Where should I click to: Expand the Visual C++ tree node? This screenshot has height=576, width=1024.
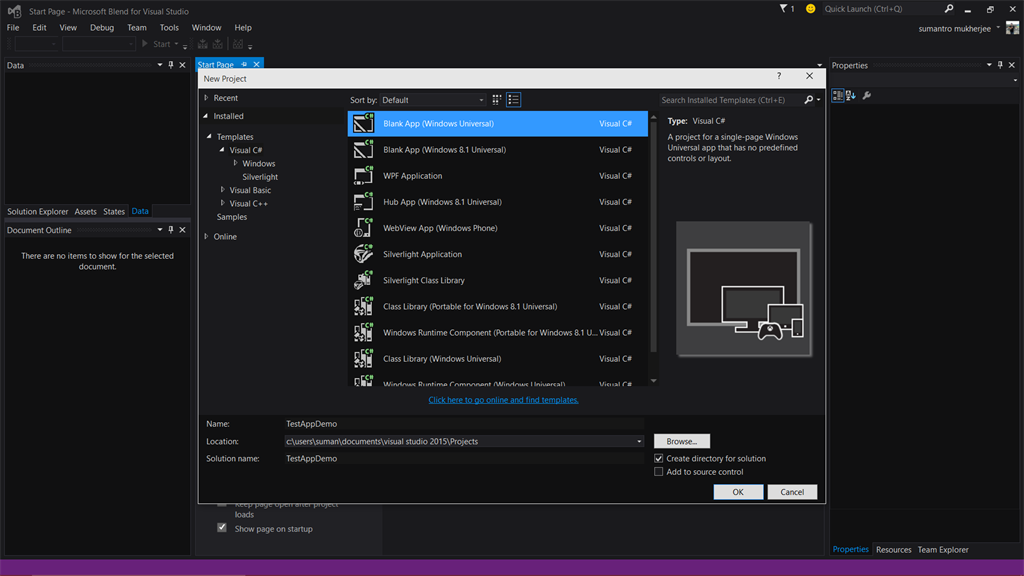click(x=223, y=203)
